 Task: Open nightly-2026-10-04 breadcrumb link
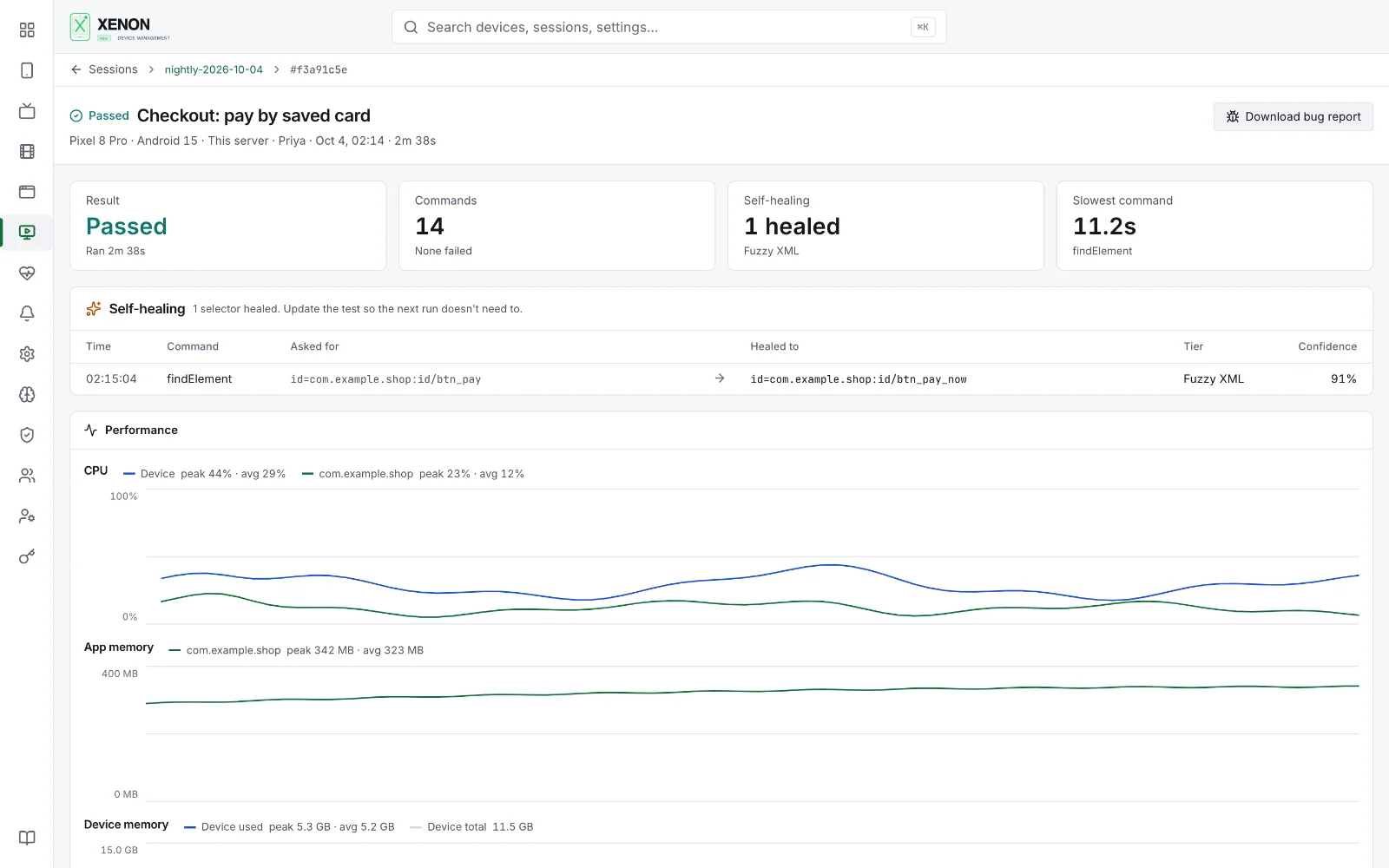pyautogui.click(x=214, y=69)
